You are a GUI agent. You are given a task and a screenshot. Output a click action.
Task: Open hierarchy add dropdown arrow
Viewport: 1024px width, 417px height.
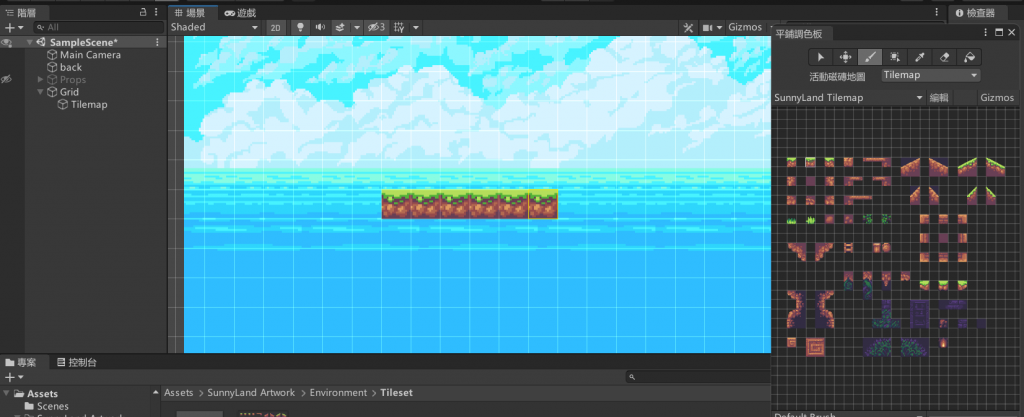pos(20,27)
